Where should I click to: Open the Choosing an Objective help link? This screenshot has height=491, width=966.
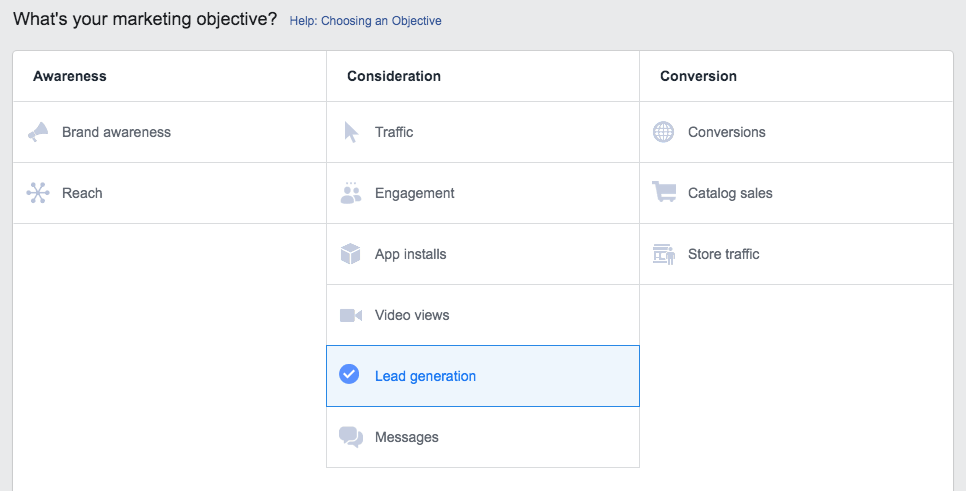coord(365,21)
